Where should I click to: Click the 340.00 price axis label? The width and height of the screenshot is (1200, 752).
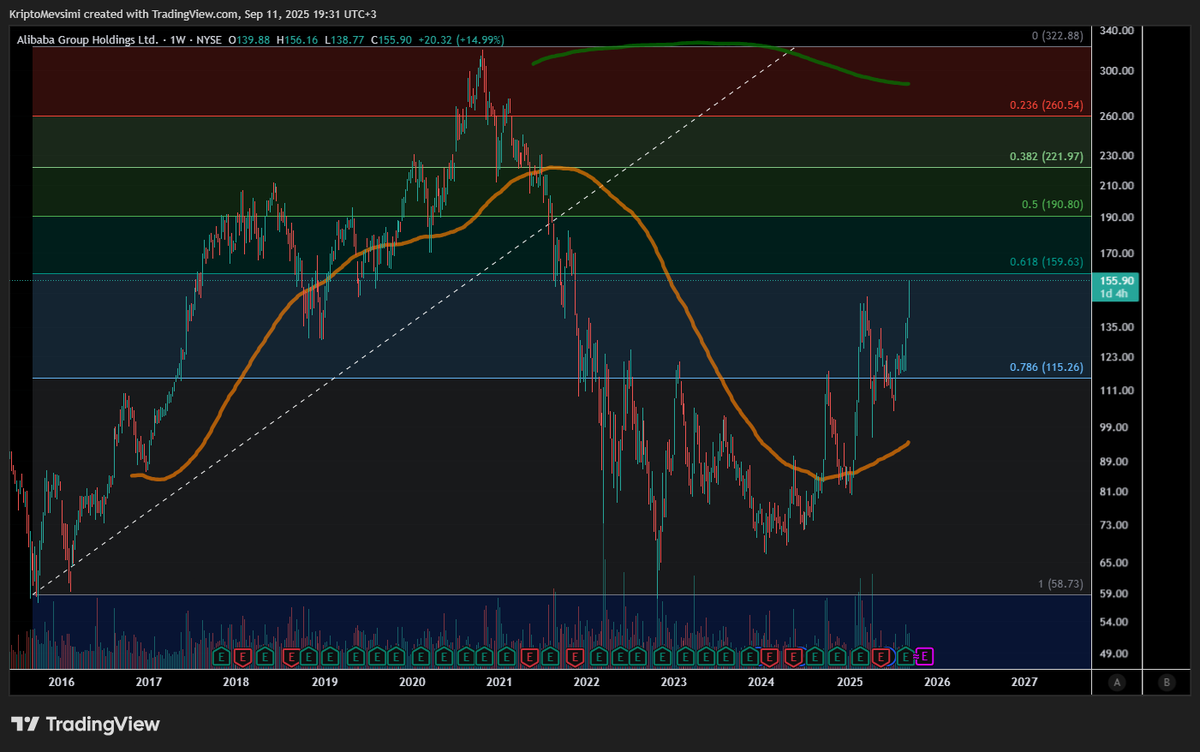(1116, 31)
